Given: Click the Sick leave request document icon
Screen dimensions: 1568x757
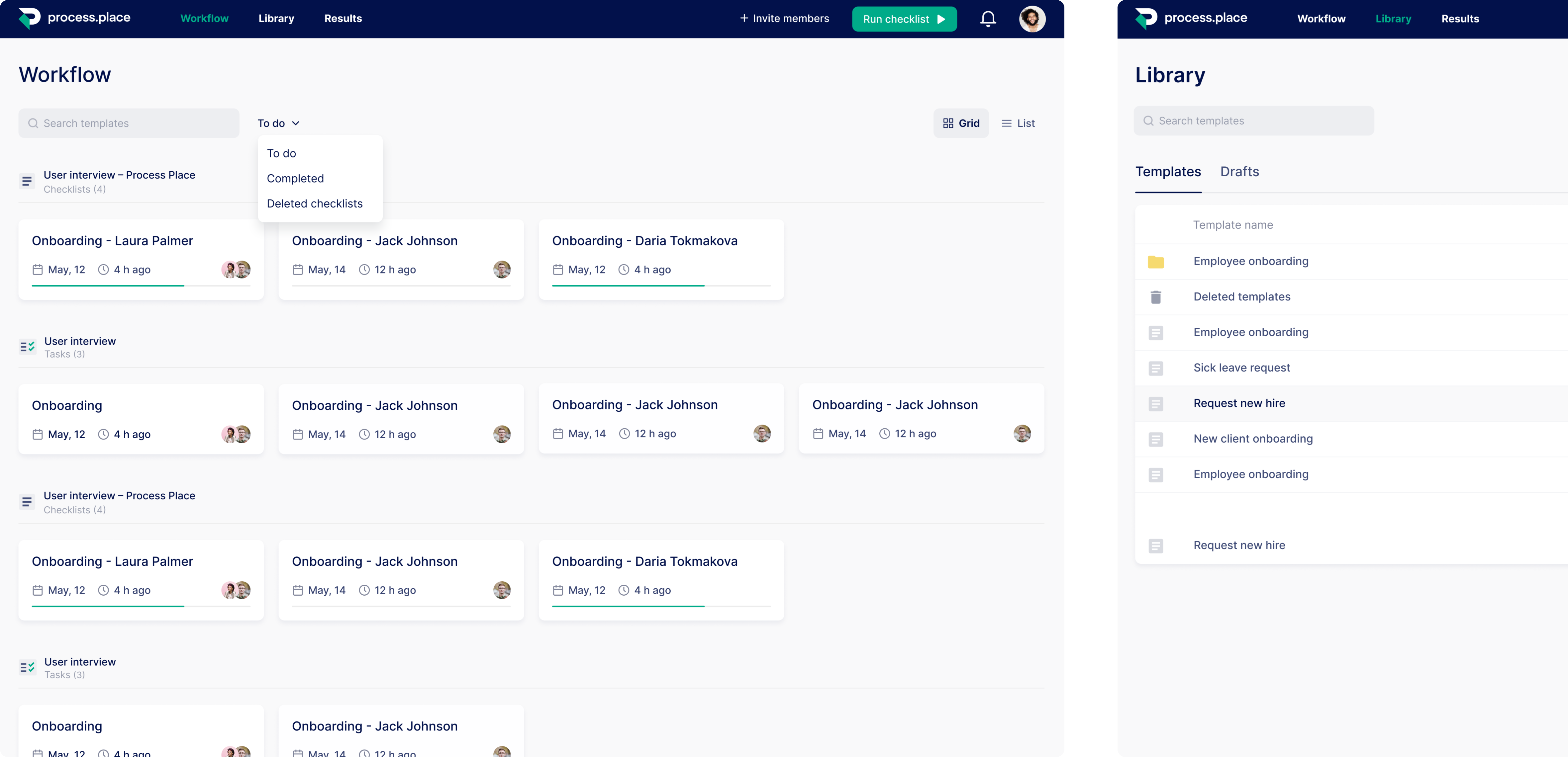Looking at the screenshot, I should 1155,368.
